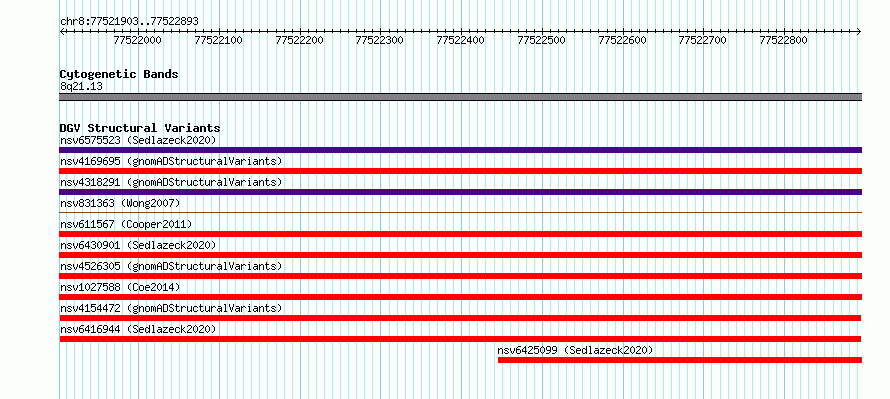Viewport: 890px width, 399px height.
Task: Select the short red bar for nsv6425099
Action: pyautogui.click(x=680, y=360)
